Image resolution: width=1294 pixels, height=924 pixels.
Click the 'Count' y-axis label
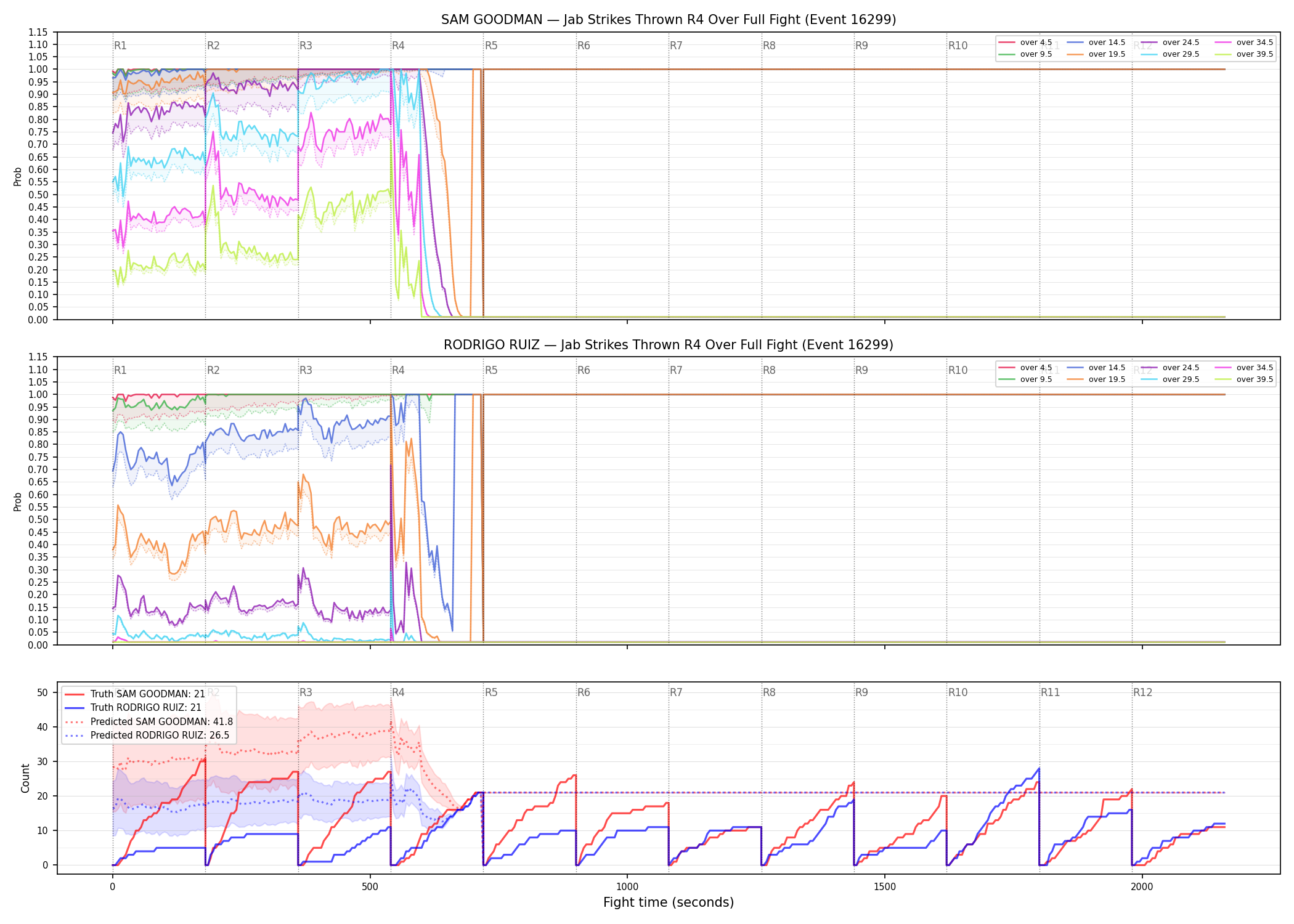(x=25, y=778)
